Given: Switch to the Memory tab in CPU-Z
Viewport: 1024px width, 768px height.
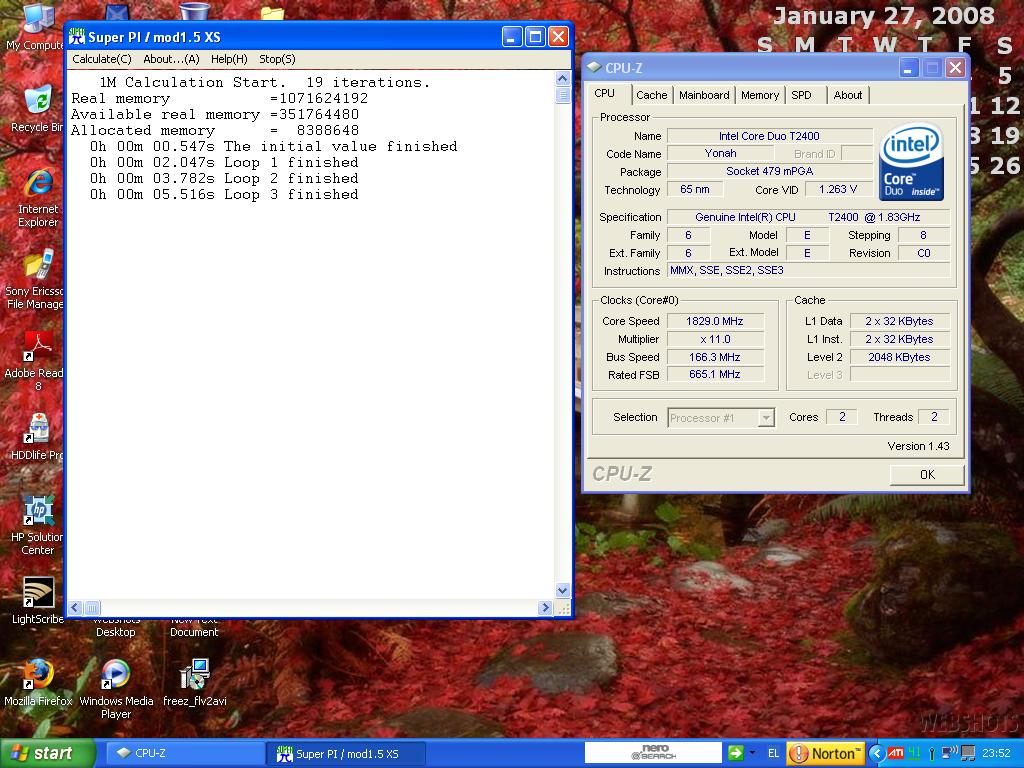Looking at the screenshot, I should (760, 95).
